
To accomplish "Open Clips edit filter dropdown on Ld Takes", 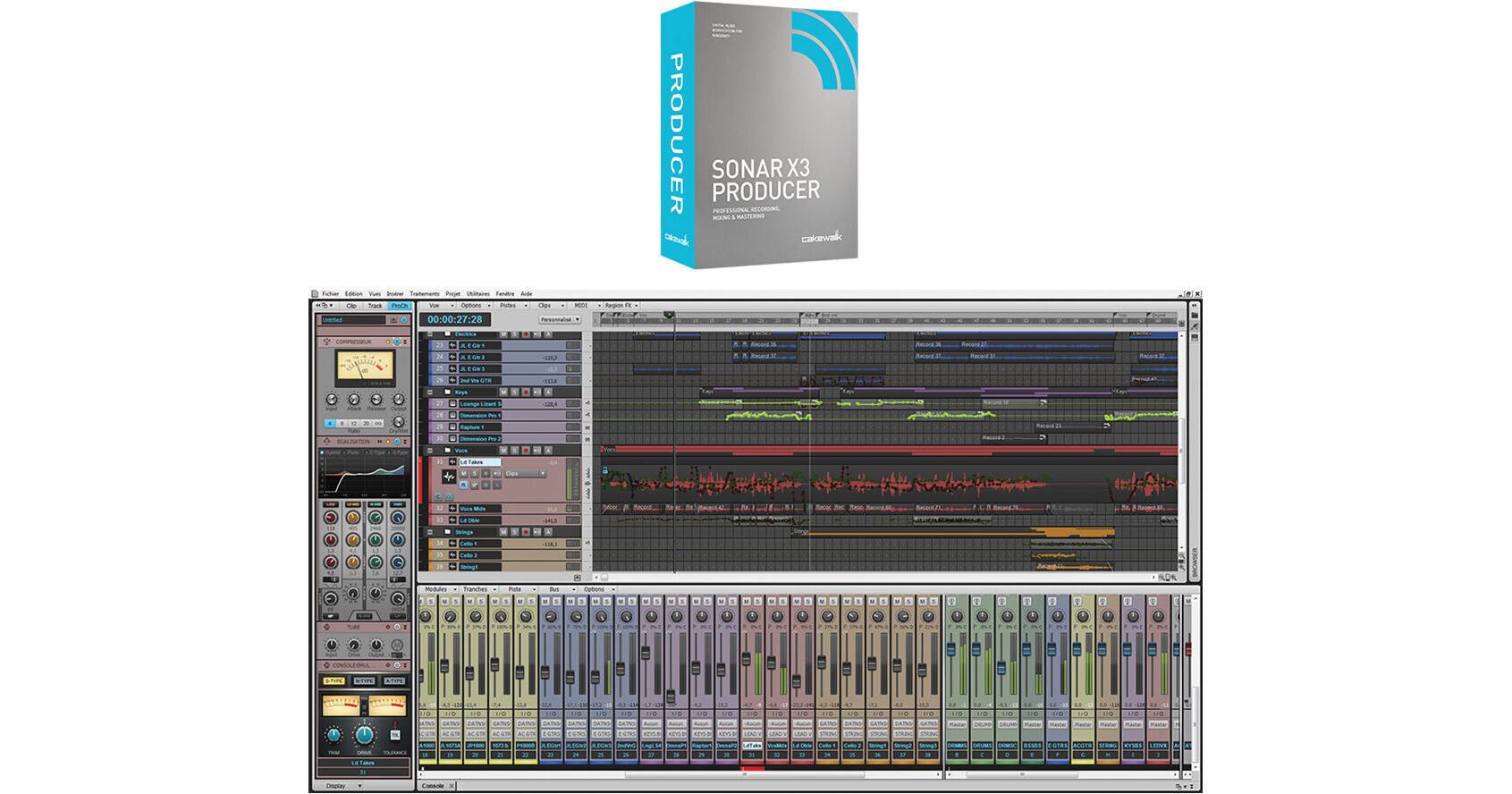I will pos(525,473).
